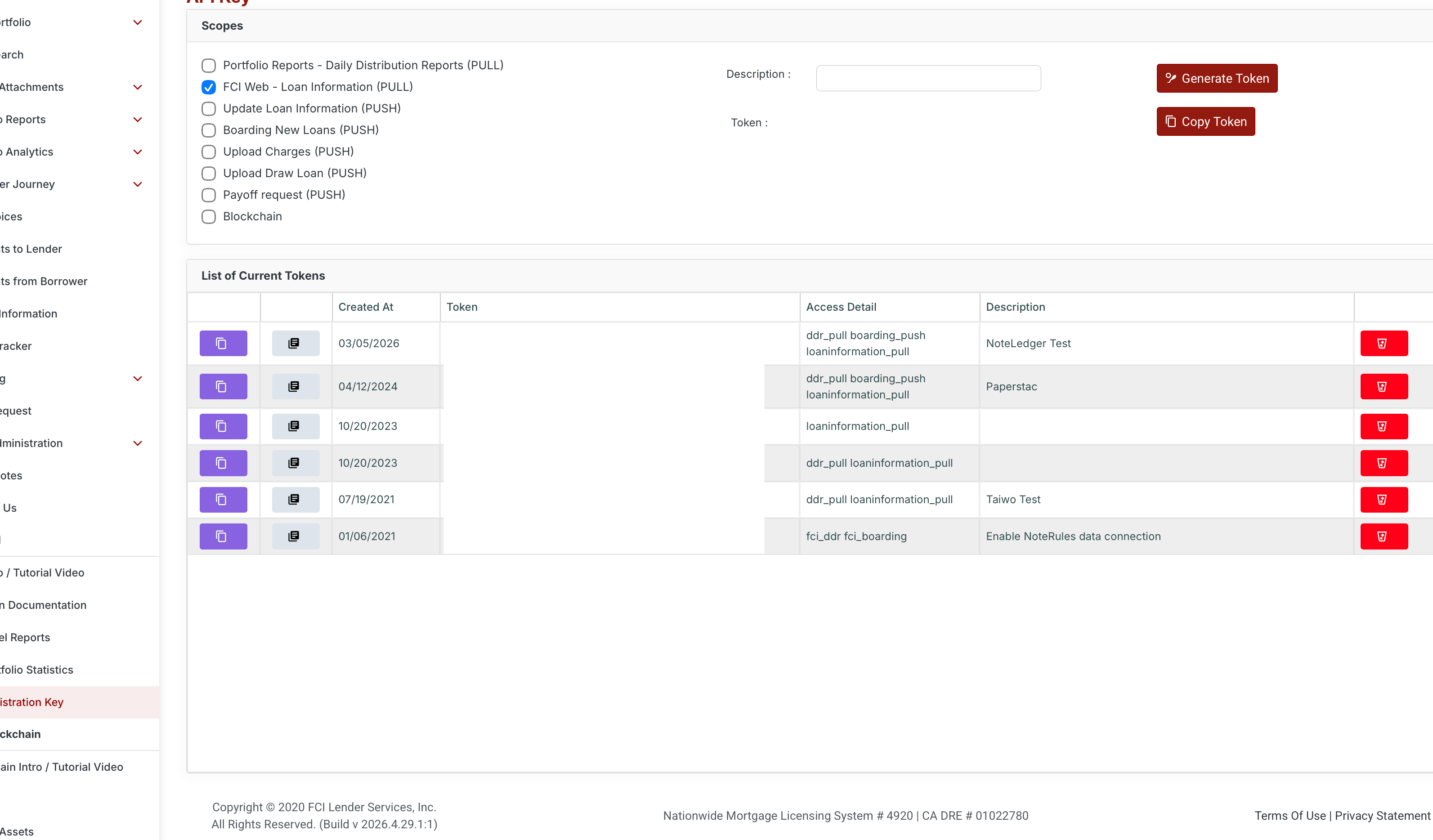Image resolution: width=1433 pixels, height=840 pixels.
Task: Check Portfolio Reports Daily Distribution Reports scope
Action: [209, 65]
